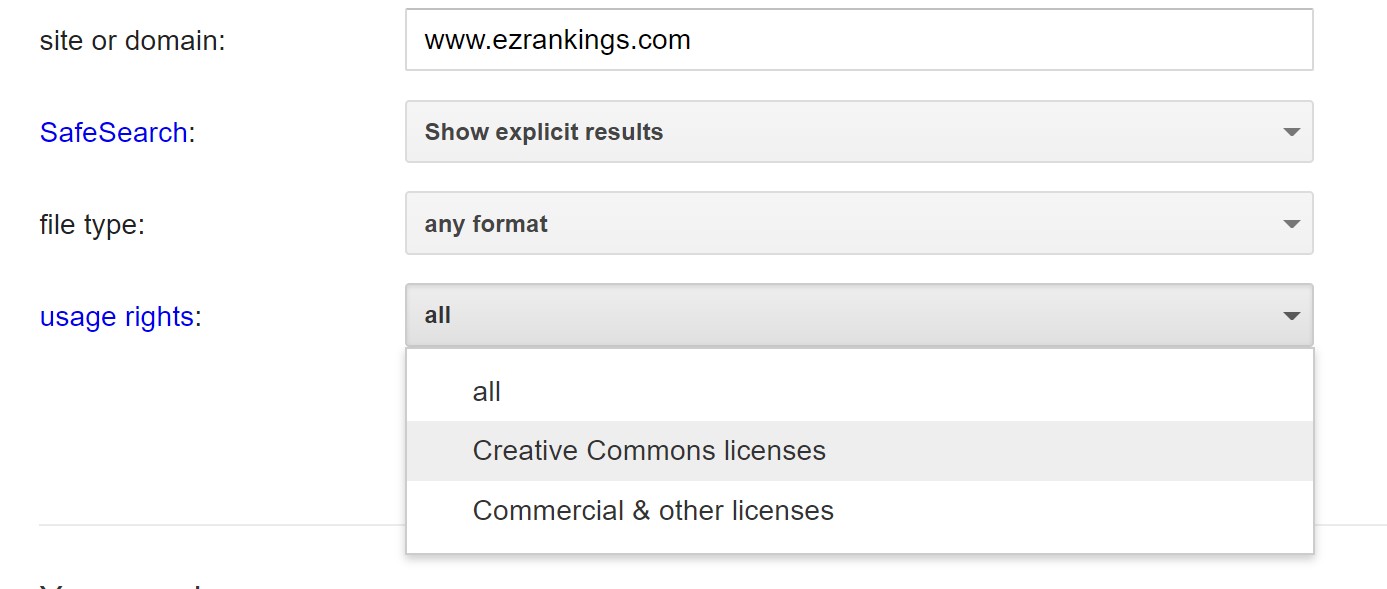Open the SafeSearch help link

click(113, 132)
